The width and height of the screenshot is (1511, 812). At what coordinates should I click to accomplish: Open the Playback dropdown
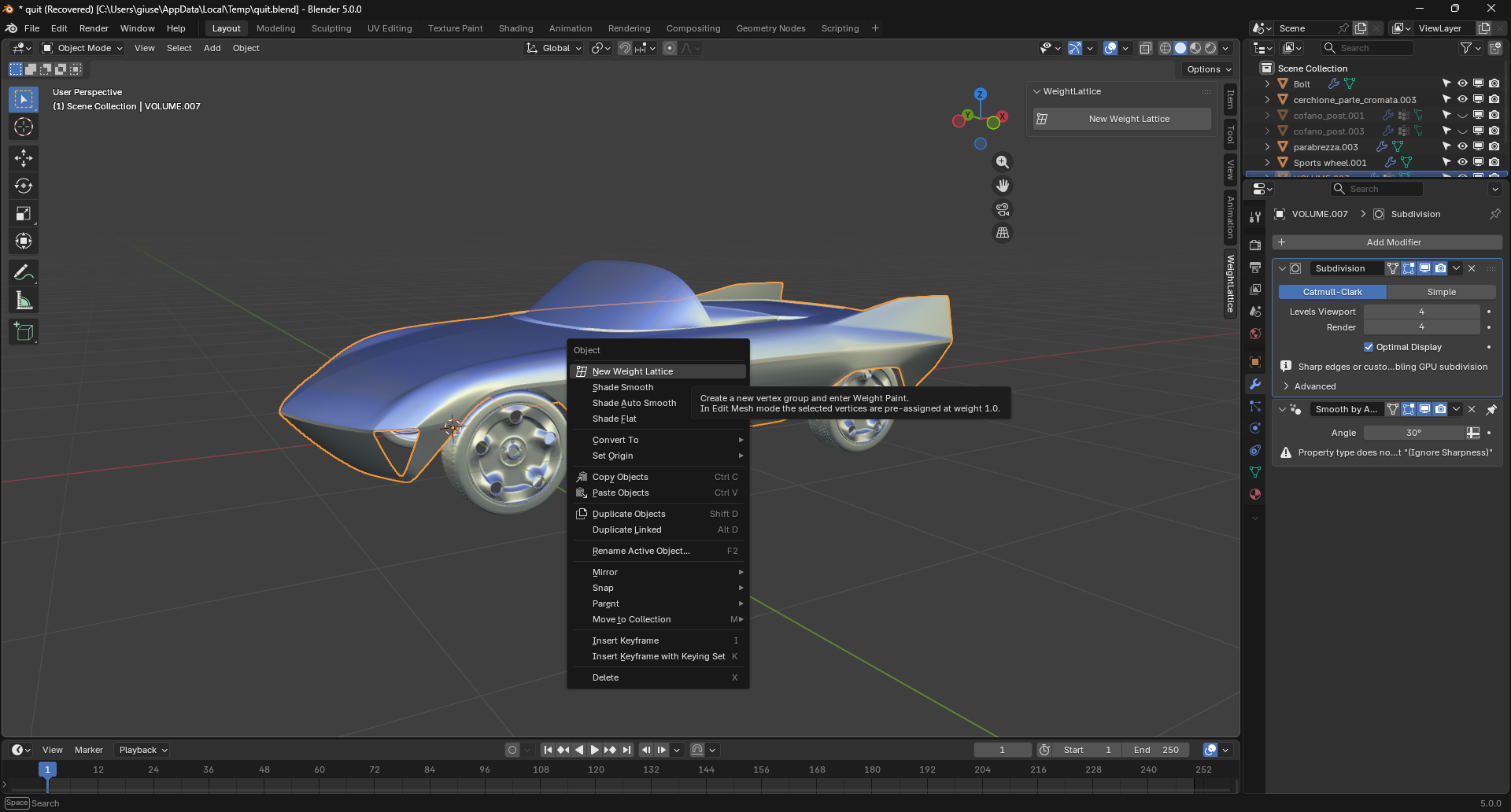click(x=143, y=750)
